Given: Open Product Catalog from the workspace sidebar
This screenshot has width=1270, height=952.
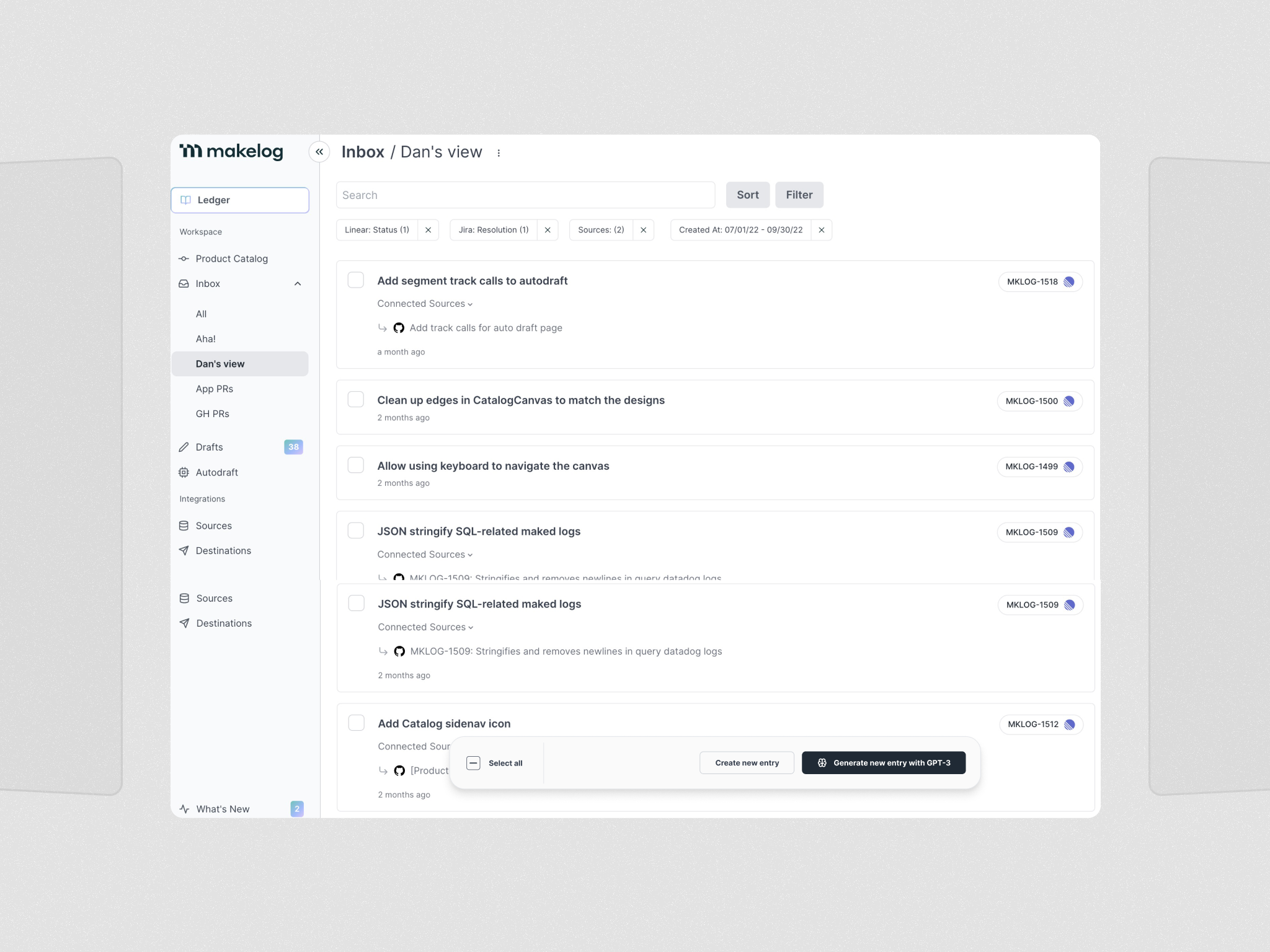Looking at the screenshot, I should (x=231, y=258).
